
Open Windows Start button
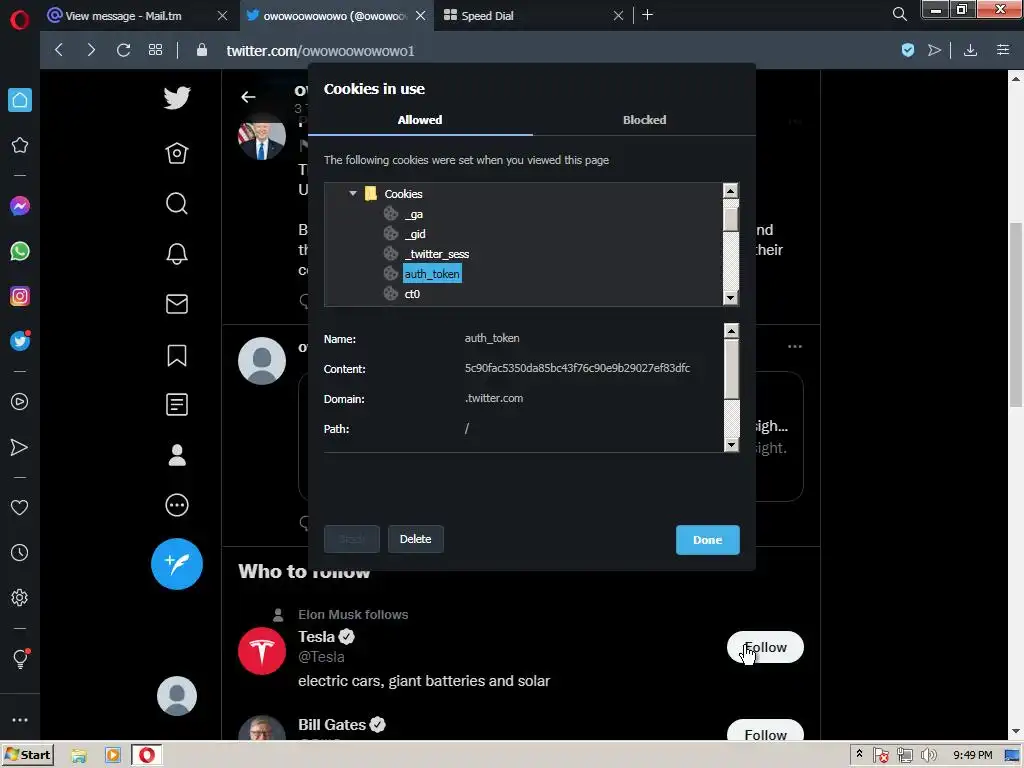point(28,755)
